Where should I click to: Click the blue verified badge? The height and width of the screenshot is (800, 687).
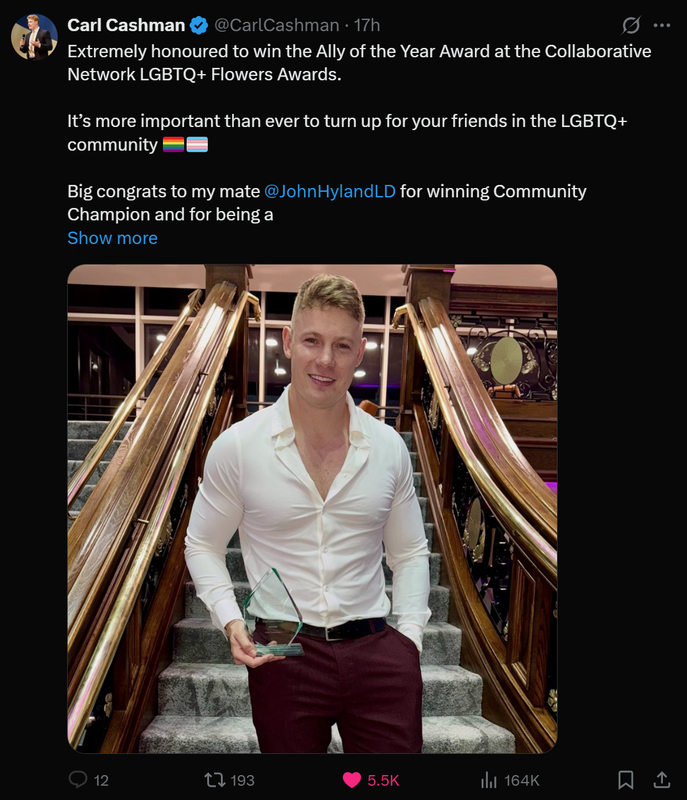pyautogui.click(x=199, y=25)
